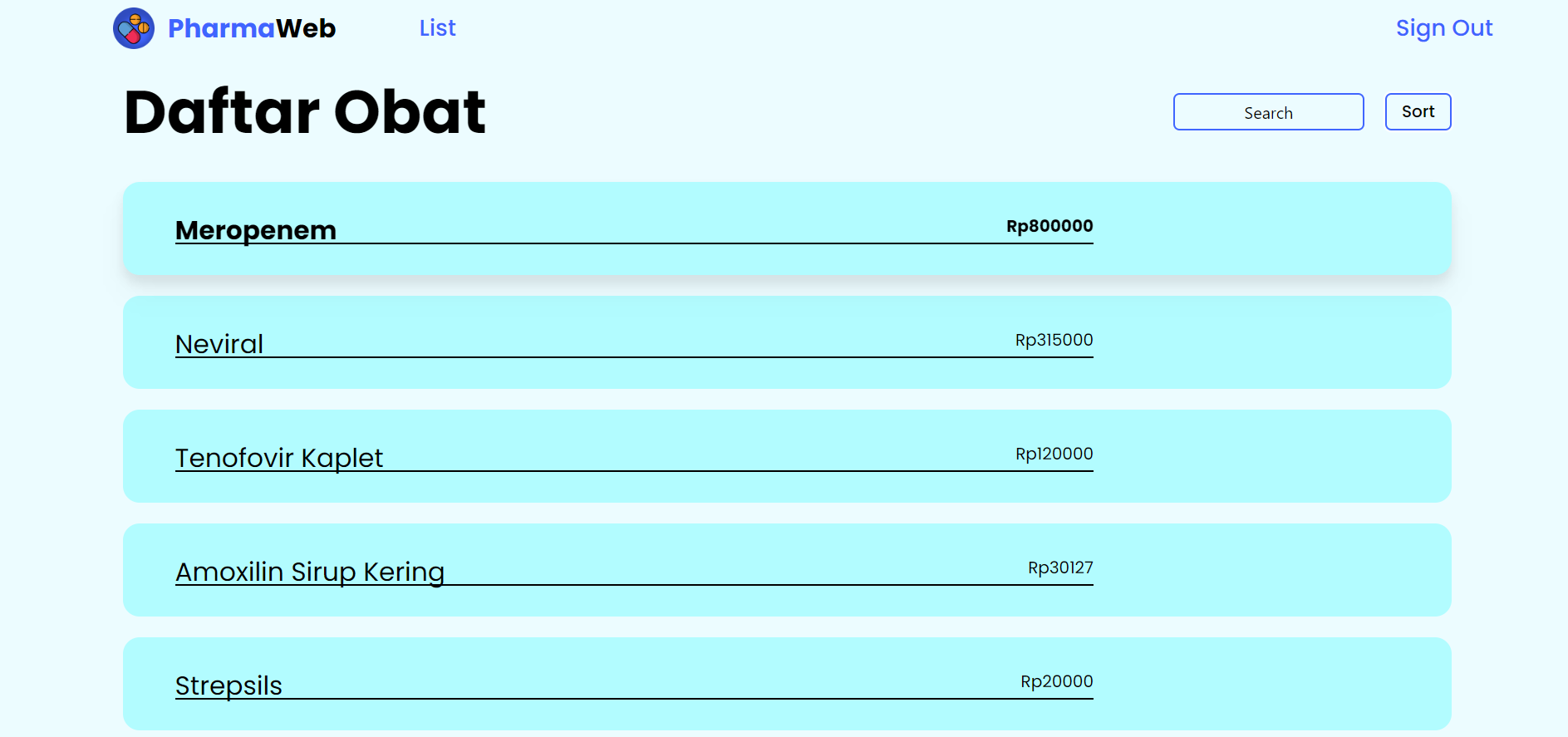The height and width of the screenshot is (737, 1568).
Task: Click empty card space right of Rp120000
Action: [x=1271, y=456]
